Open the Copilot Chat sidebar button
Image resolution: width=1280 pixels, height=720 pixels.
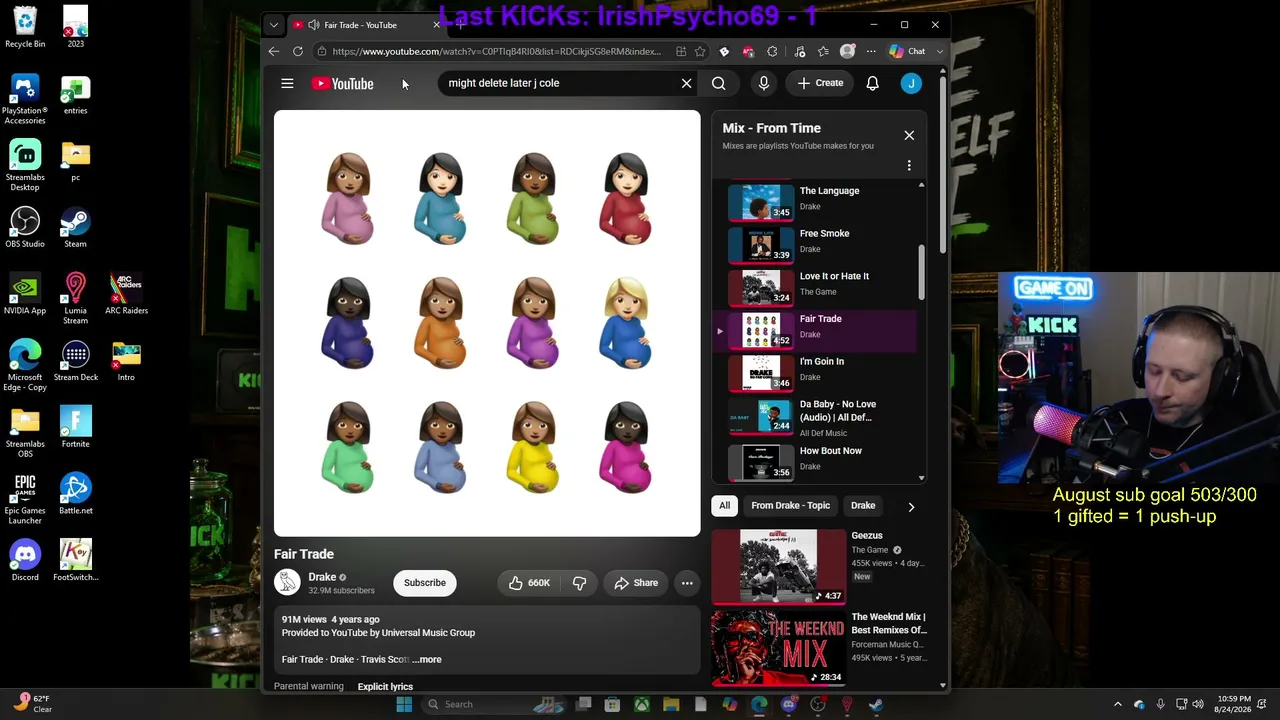point(908,51)
